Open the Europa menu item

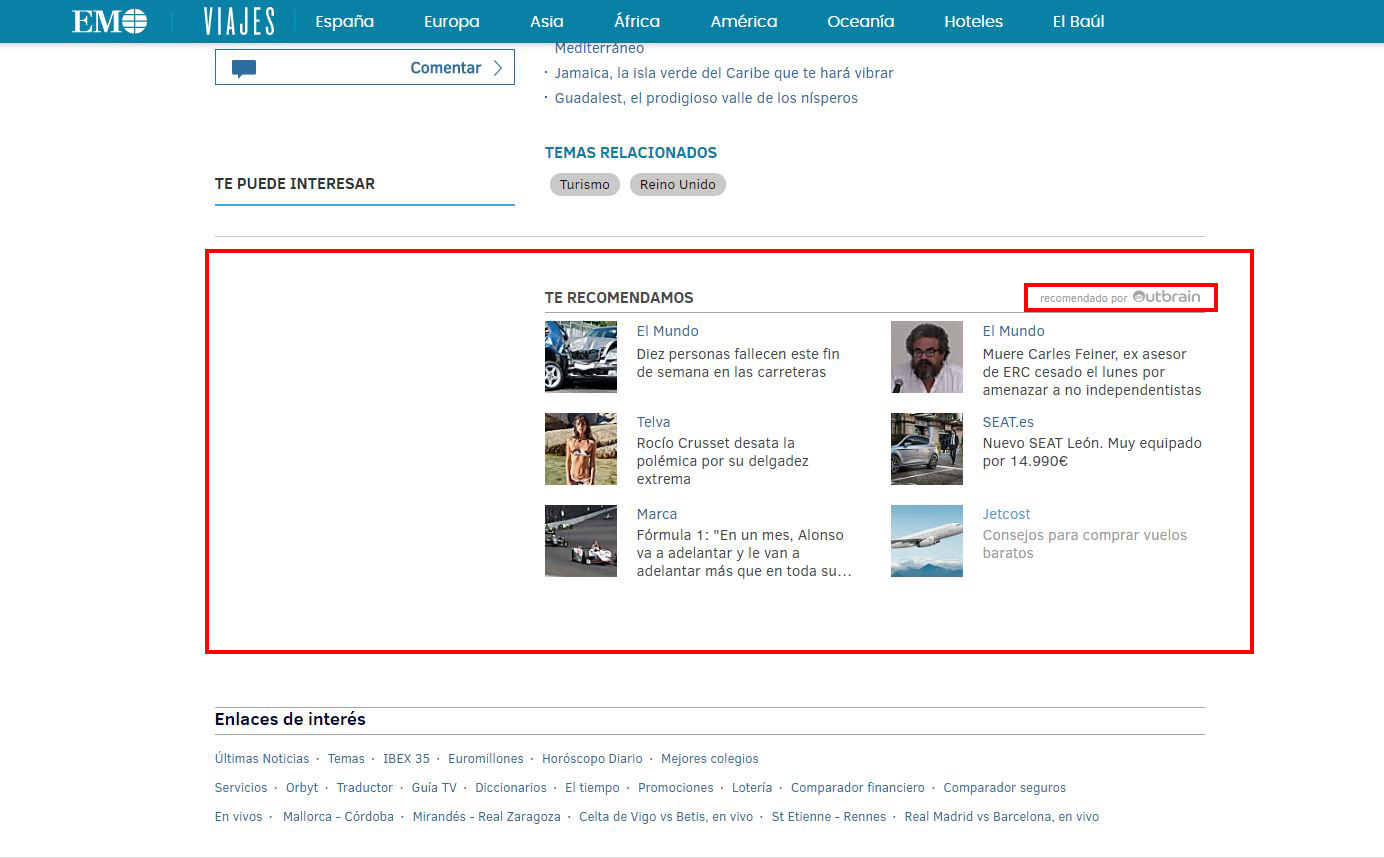tap(452, 21)
